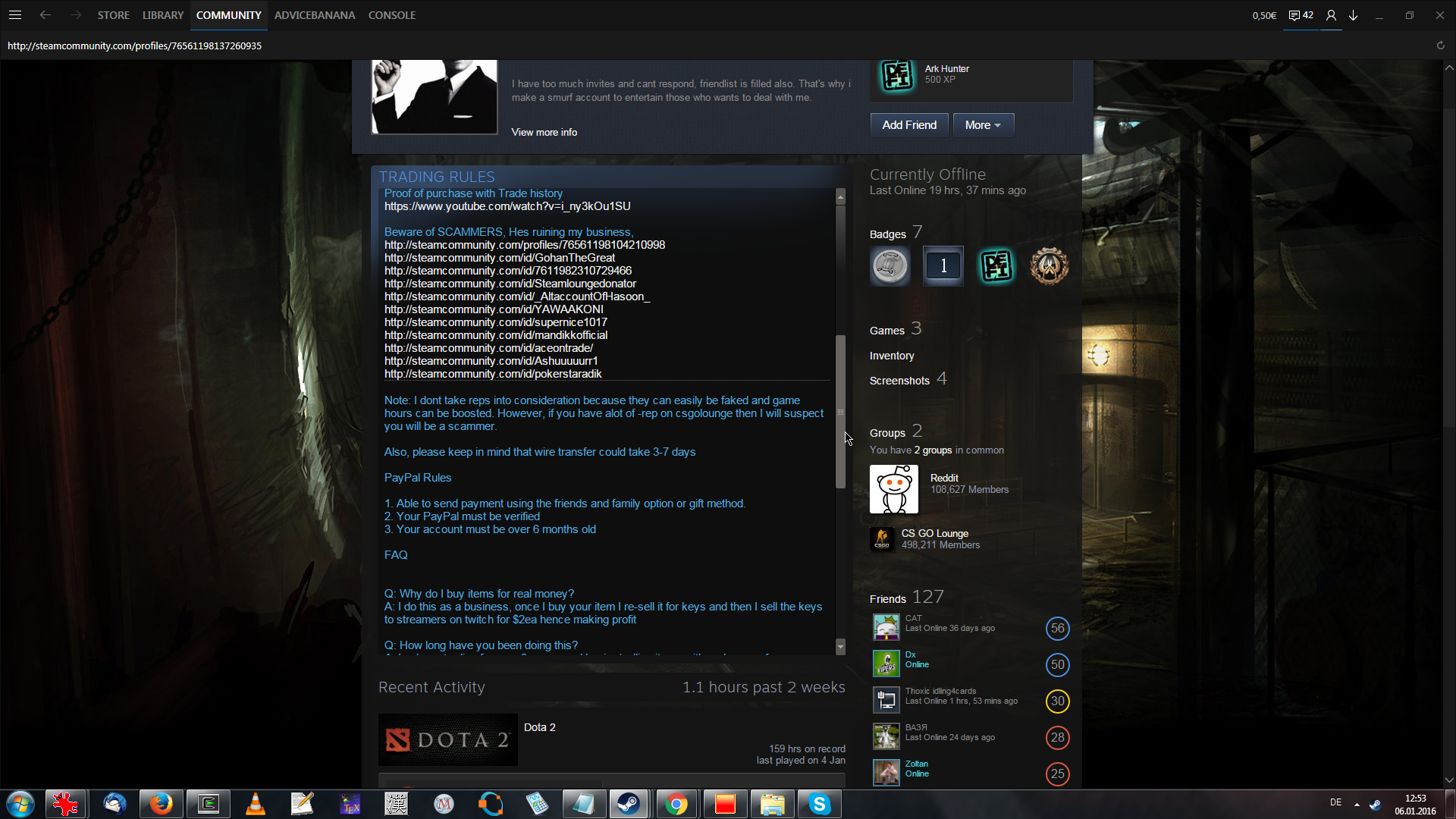
Task: Open the Reddit group avatar
Action: [x=893, y=489]
